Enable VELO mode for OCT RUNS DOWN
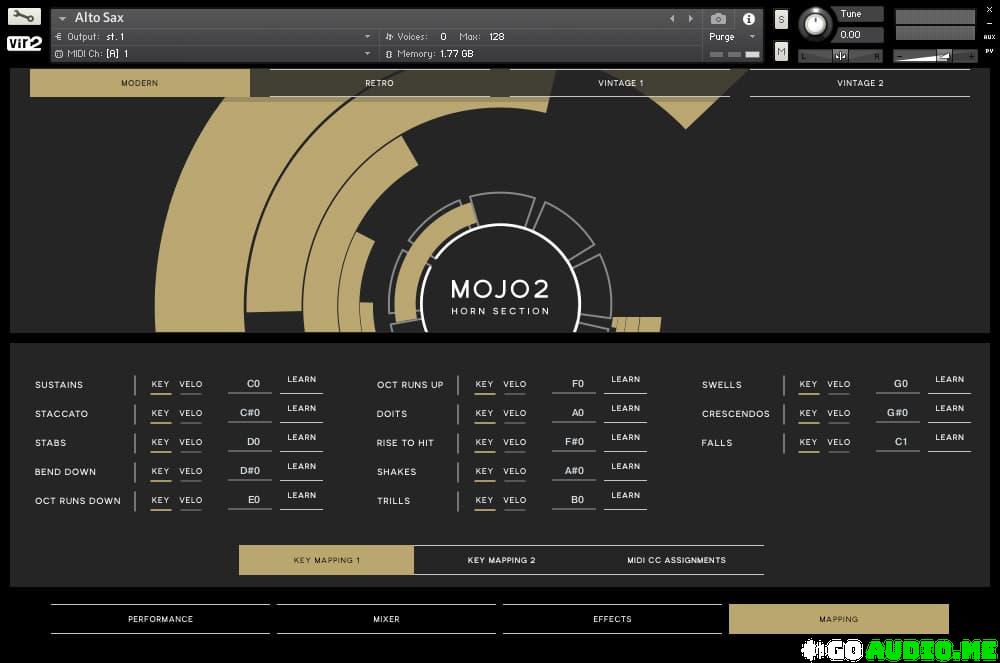This screenshot has height=663, width=1000. tap(191, 500)
